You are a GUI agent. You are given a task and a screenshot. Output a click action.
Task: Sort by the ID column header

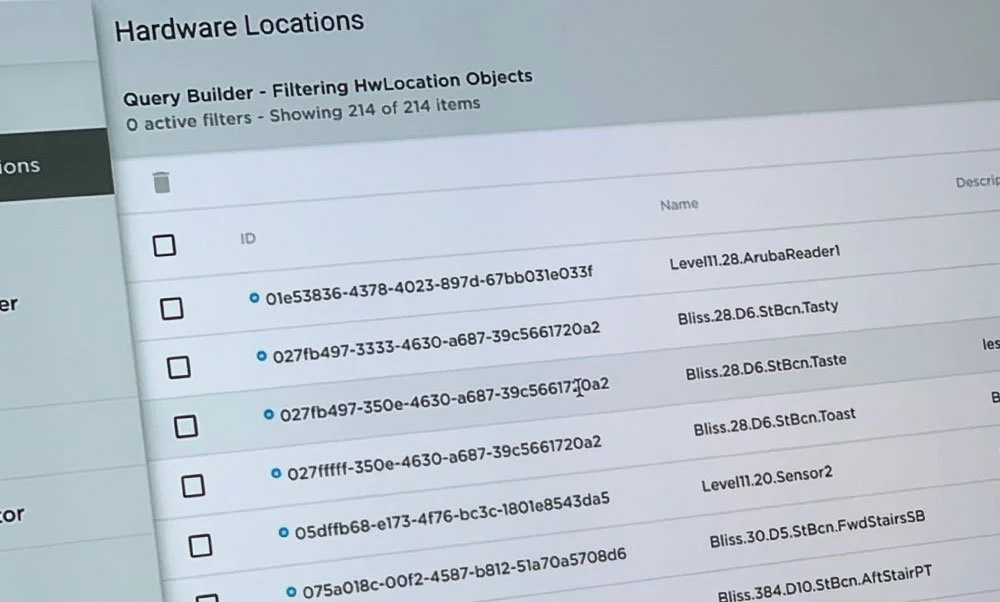pyautogui.click(x=248, y=239)
